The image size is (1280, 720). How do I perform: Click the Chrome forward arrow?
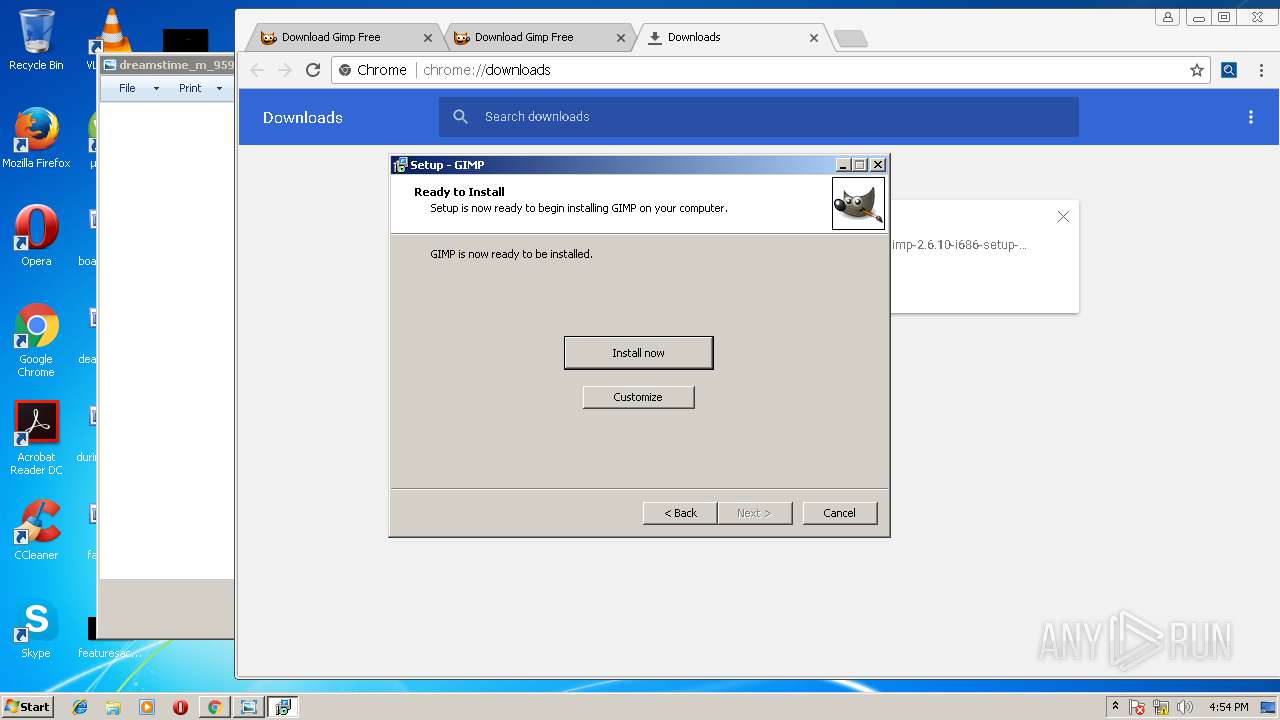click(285, 70)
